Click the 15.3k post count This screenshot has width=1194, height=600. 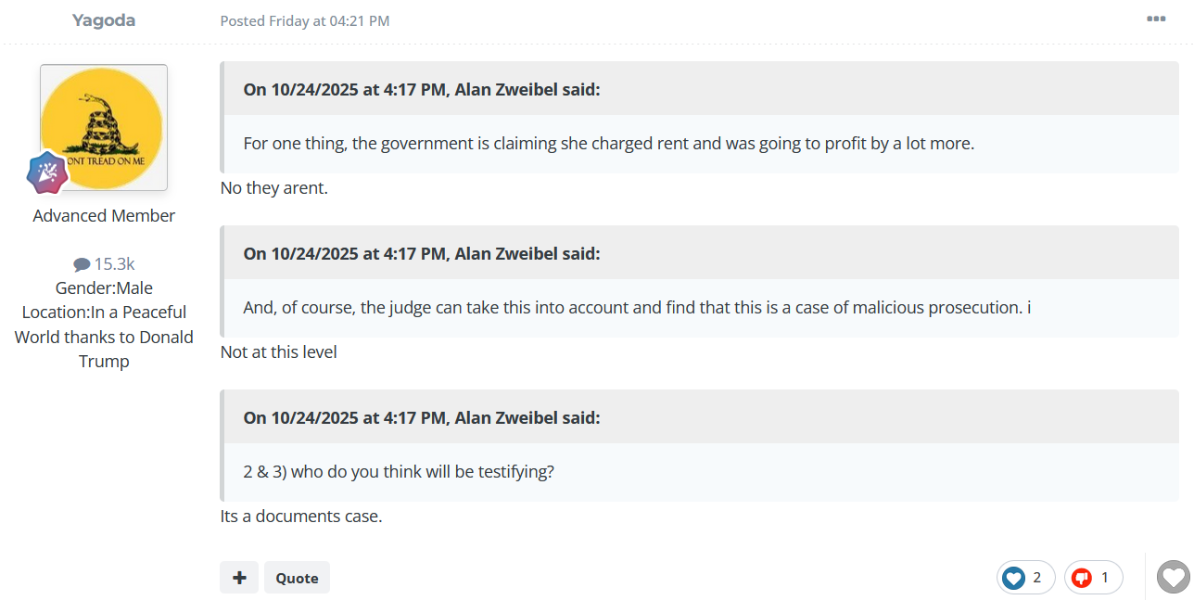[x=114, y=264]
